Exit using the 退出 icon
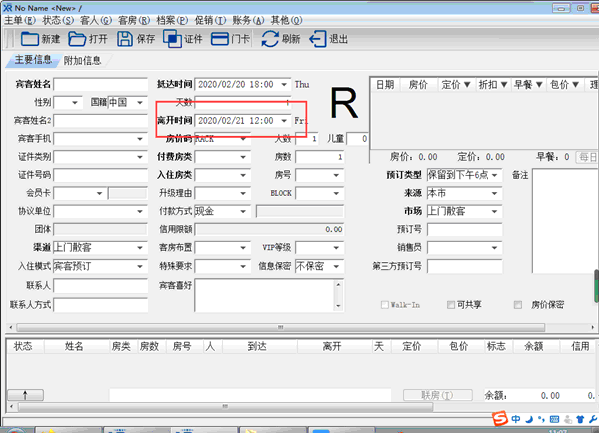The width and height of the screenshot is (599, 433). 318,39
